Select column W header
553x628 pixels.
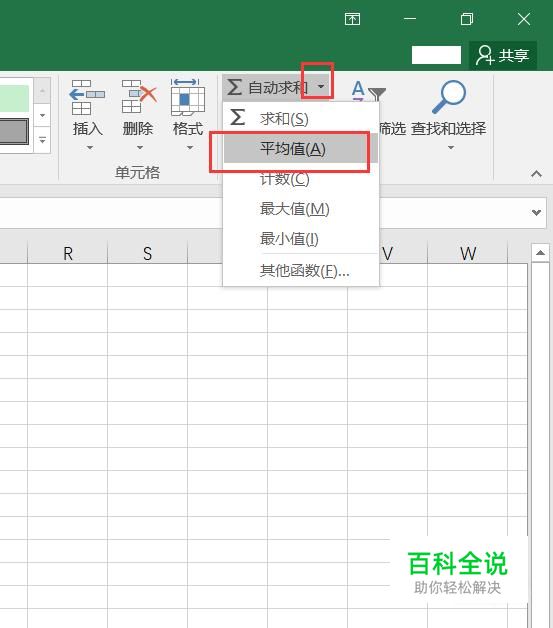click(x=468, y=253)
